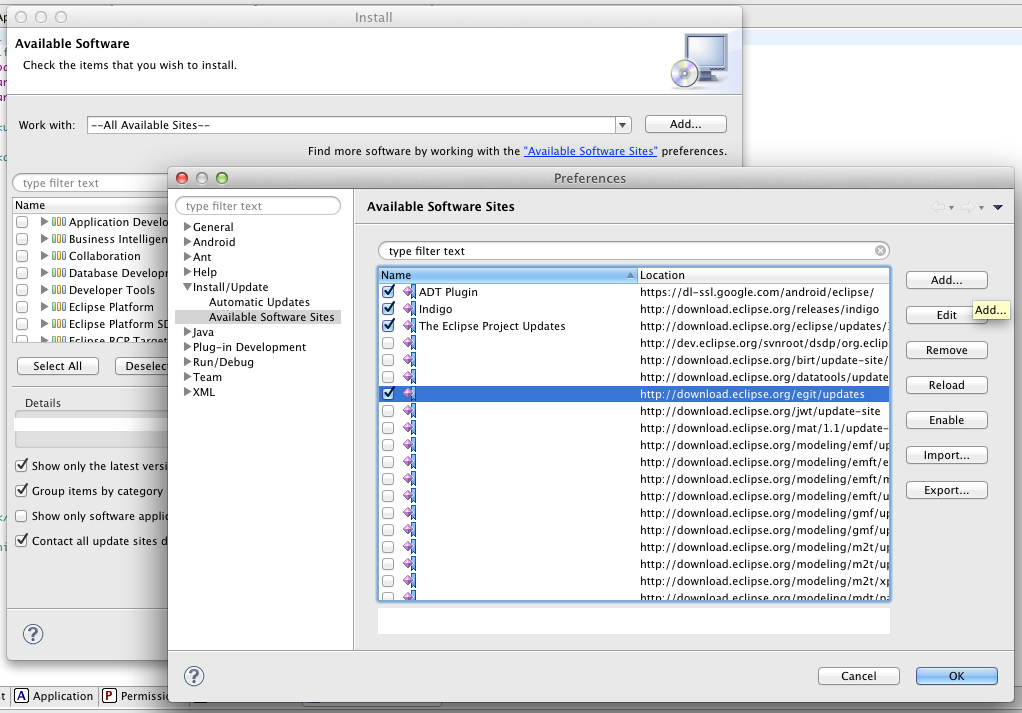Expand the Android preferences node
The height and width of the screenshot is (713, 1022).
click(187, 242)
